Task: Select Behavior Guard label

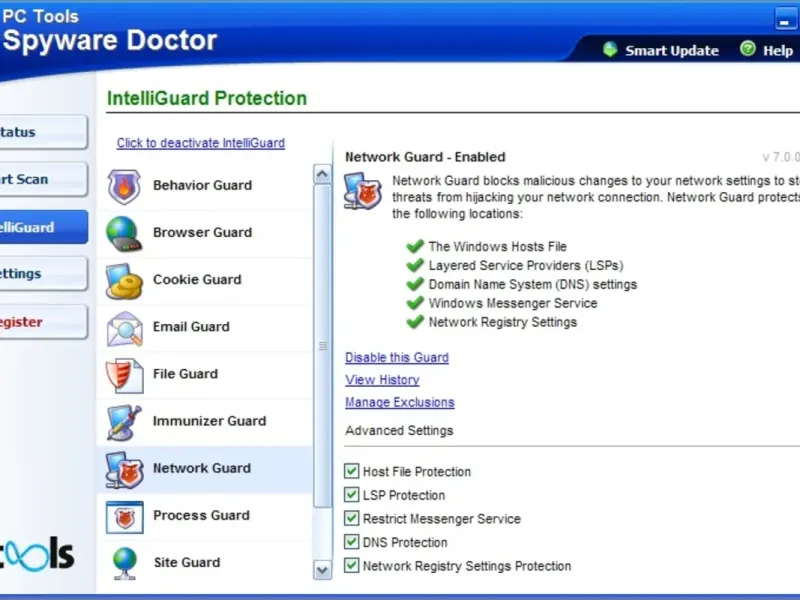Action: 203,185
